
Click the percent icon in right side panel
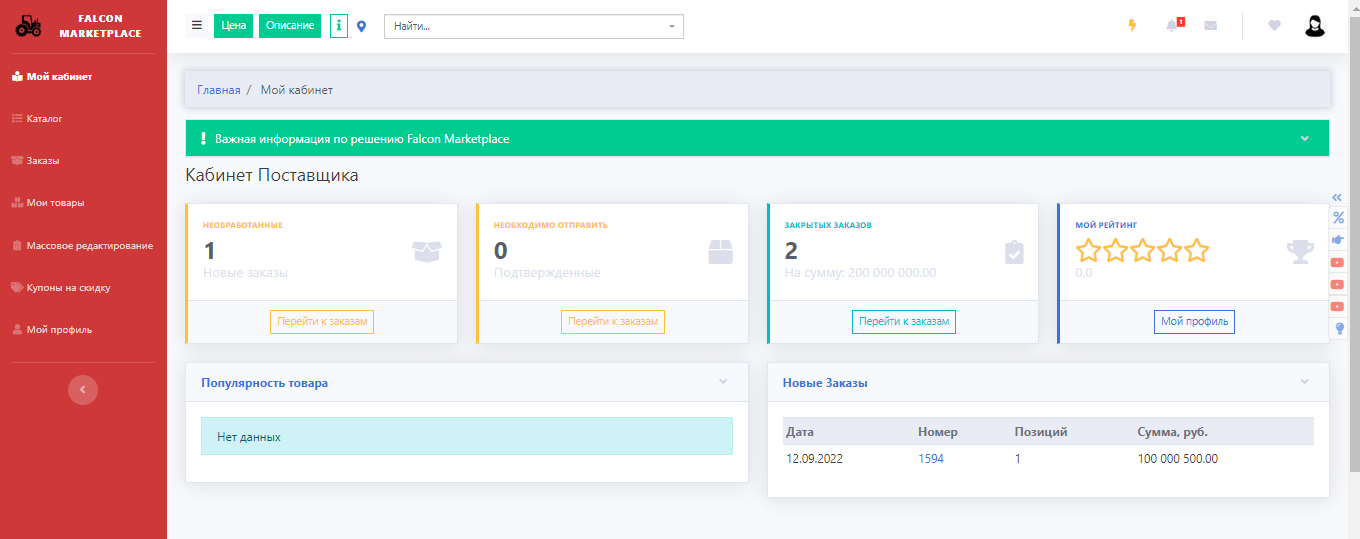pos(1339,218)
